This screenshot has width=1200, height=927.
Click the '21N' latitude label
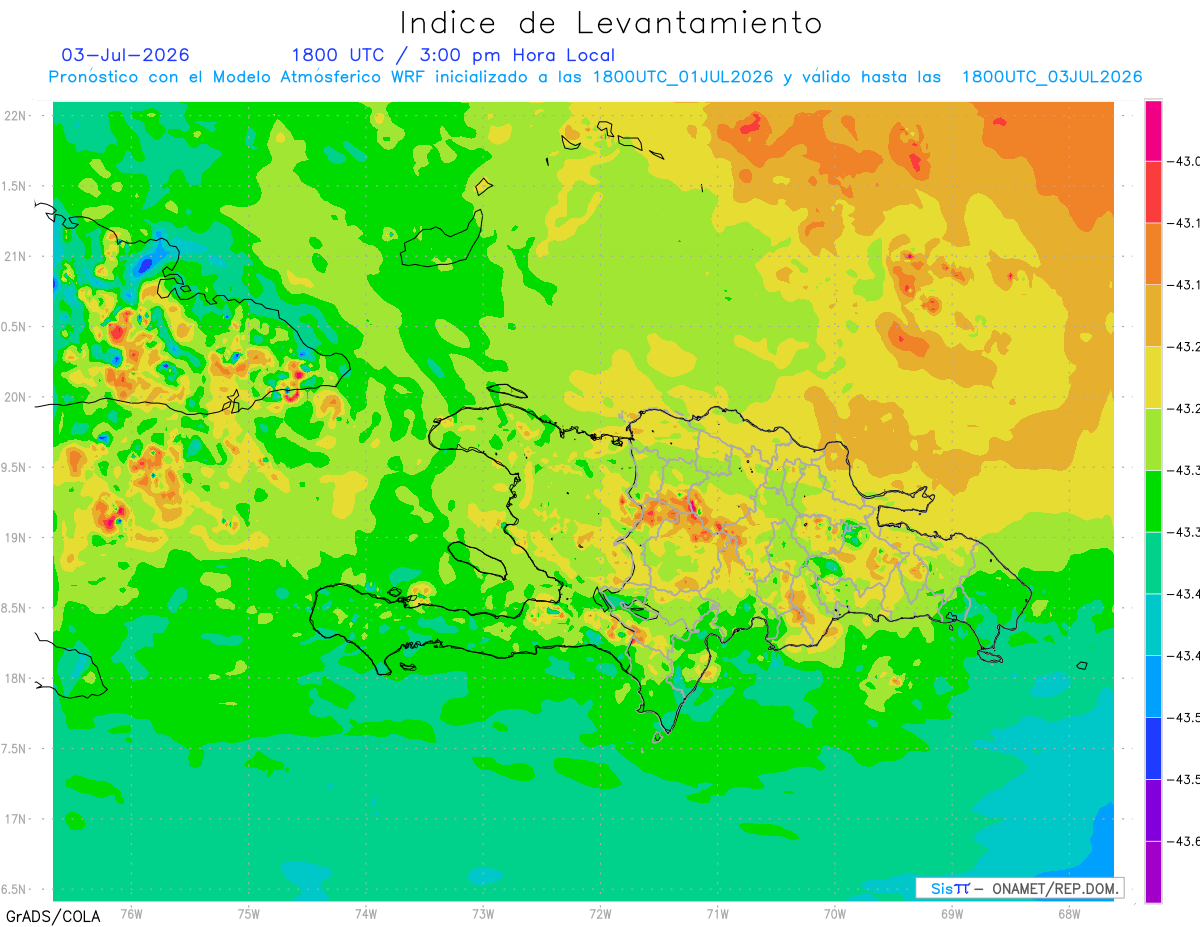click(16, 256)
